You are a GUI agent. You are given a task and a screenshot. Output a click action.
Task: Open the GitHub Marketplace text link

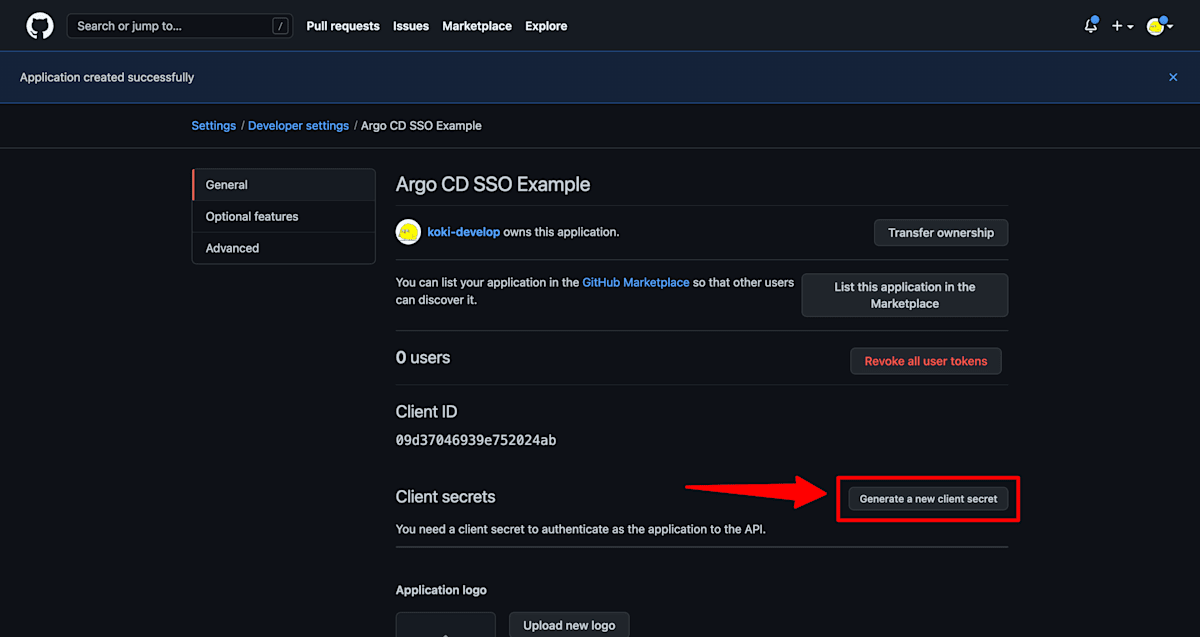pos(636,283)
